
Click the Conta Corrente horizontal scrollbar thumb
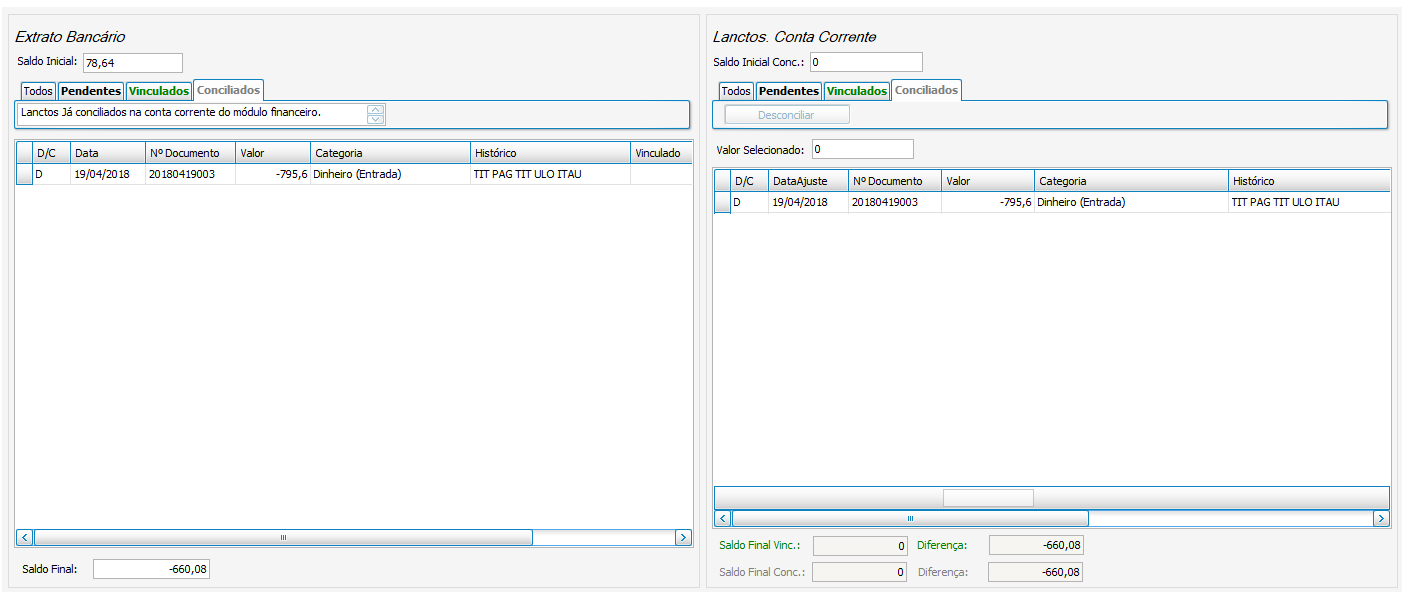coord(910,518)
